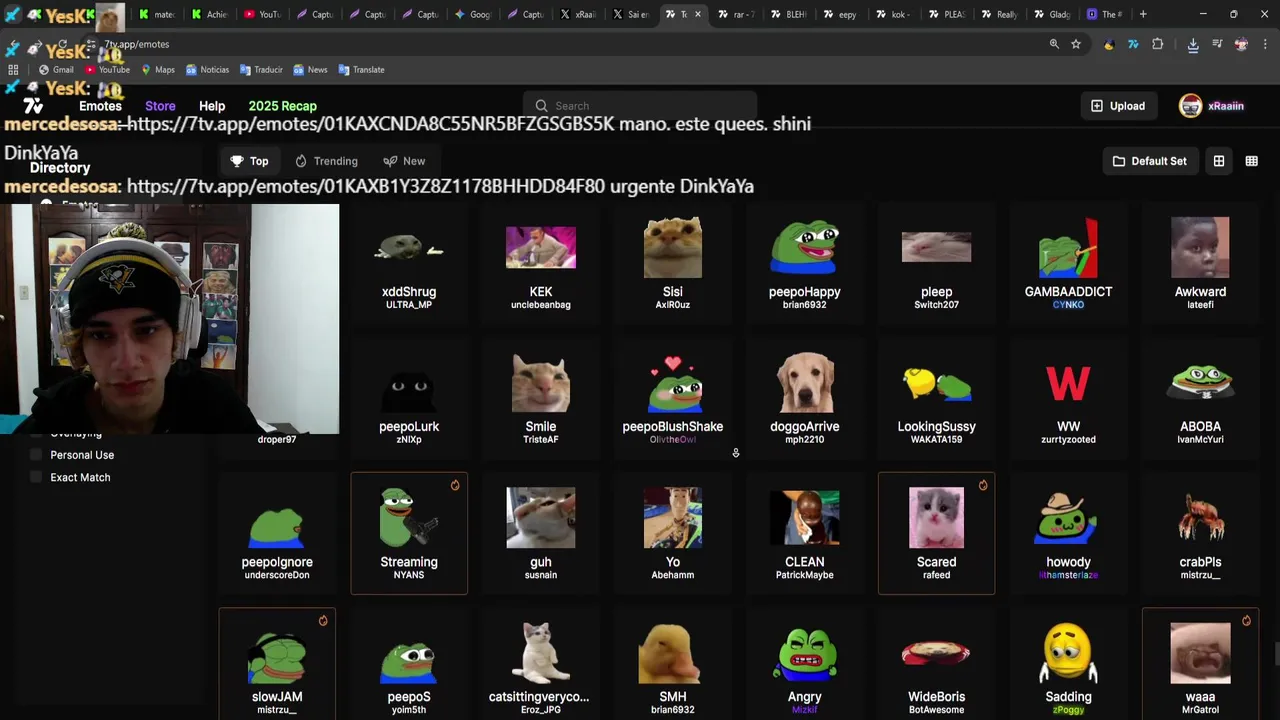The height and width of the screenshot is (720, 1280).
Task: Open the peepoS emote
Action: [409, 664]
